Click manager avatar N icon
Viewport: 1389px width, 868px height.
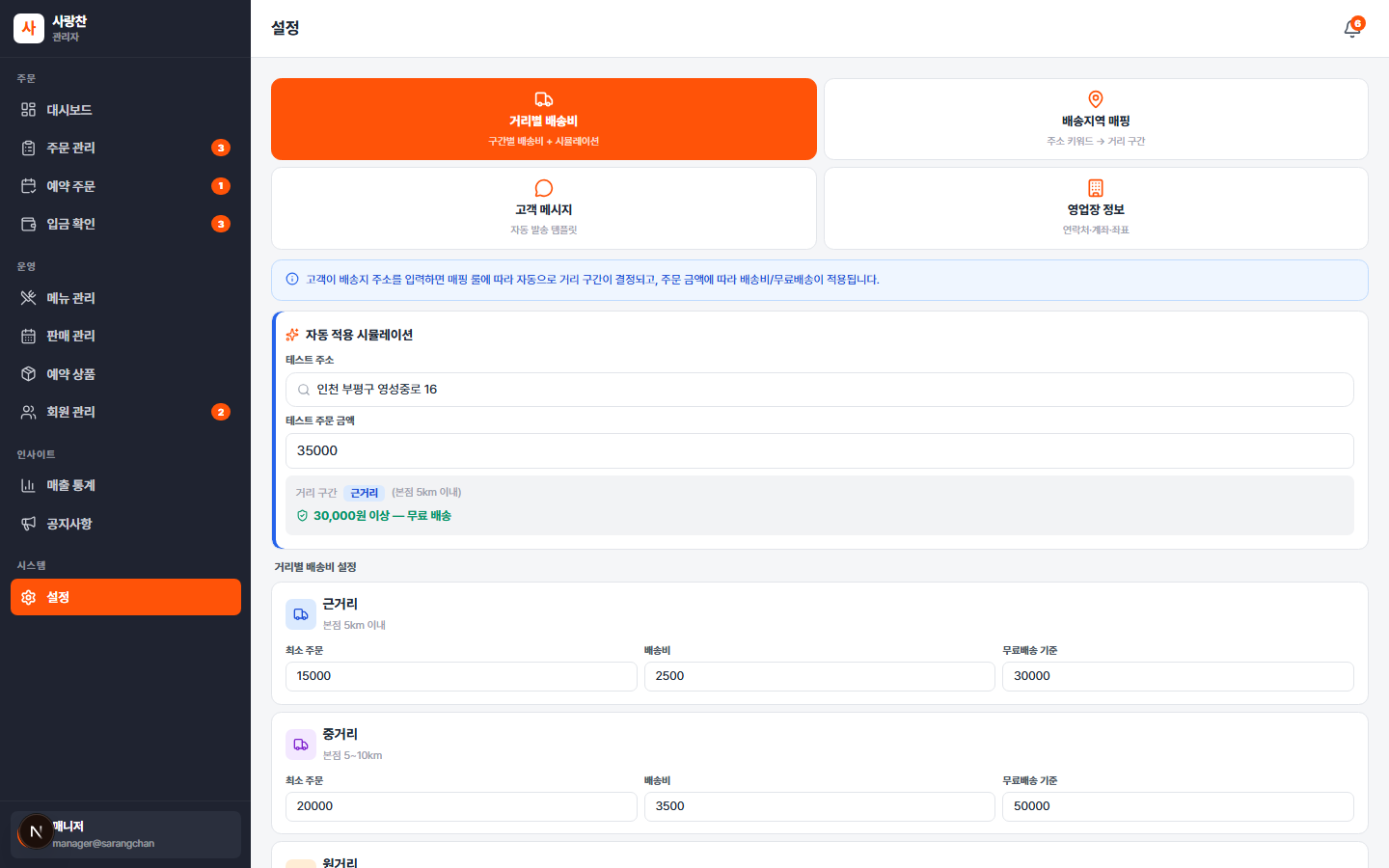coord(36,831)
